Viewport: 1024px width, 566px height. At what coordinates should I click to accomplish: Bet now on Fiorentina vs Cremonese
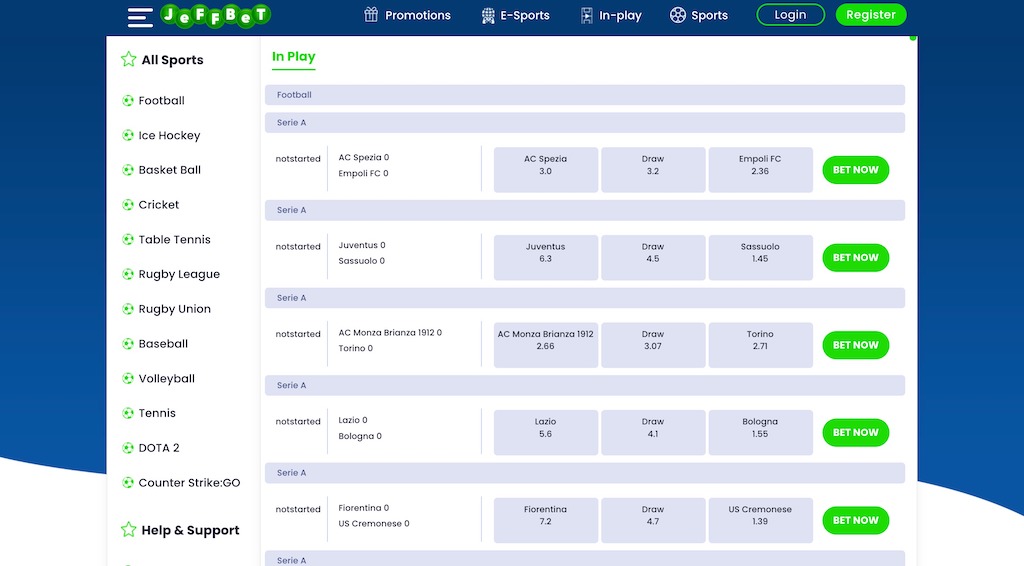point(856,520)
